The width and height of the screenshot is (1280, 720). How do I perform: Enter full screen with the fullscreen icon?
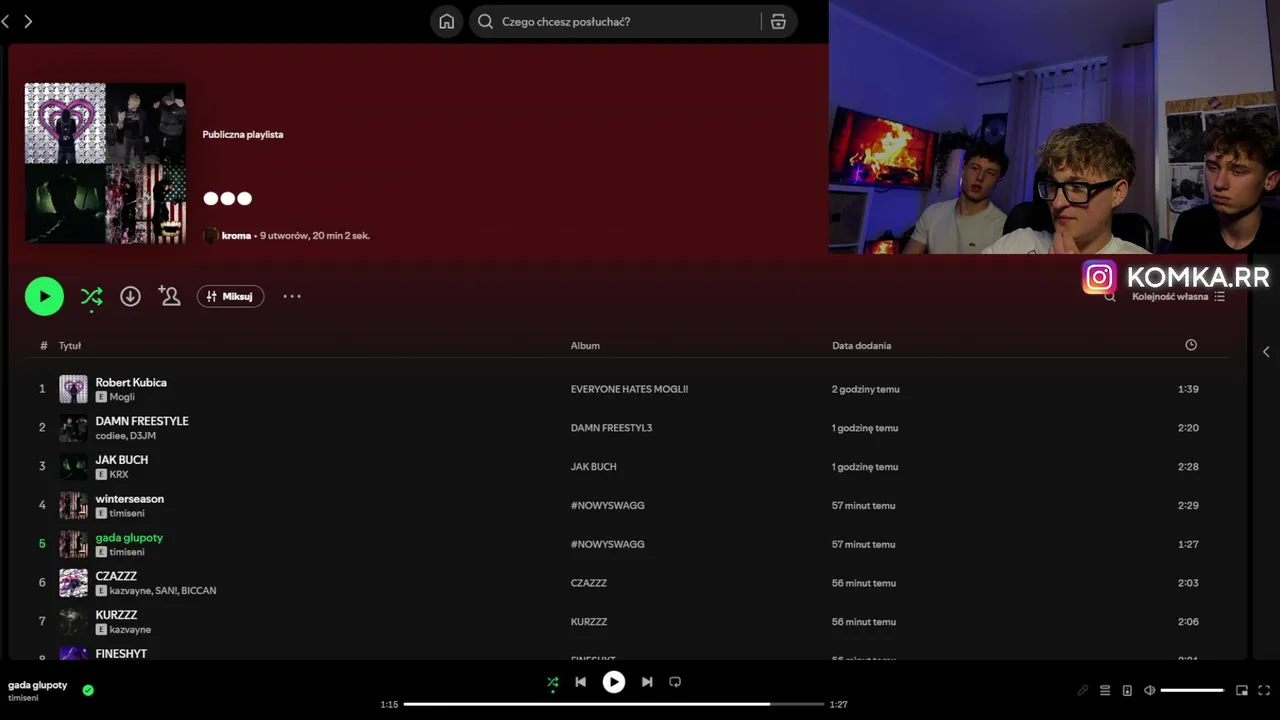1264,690
